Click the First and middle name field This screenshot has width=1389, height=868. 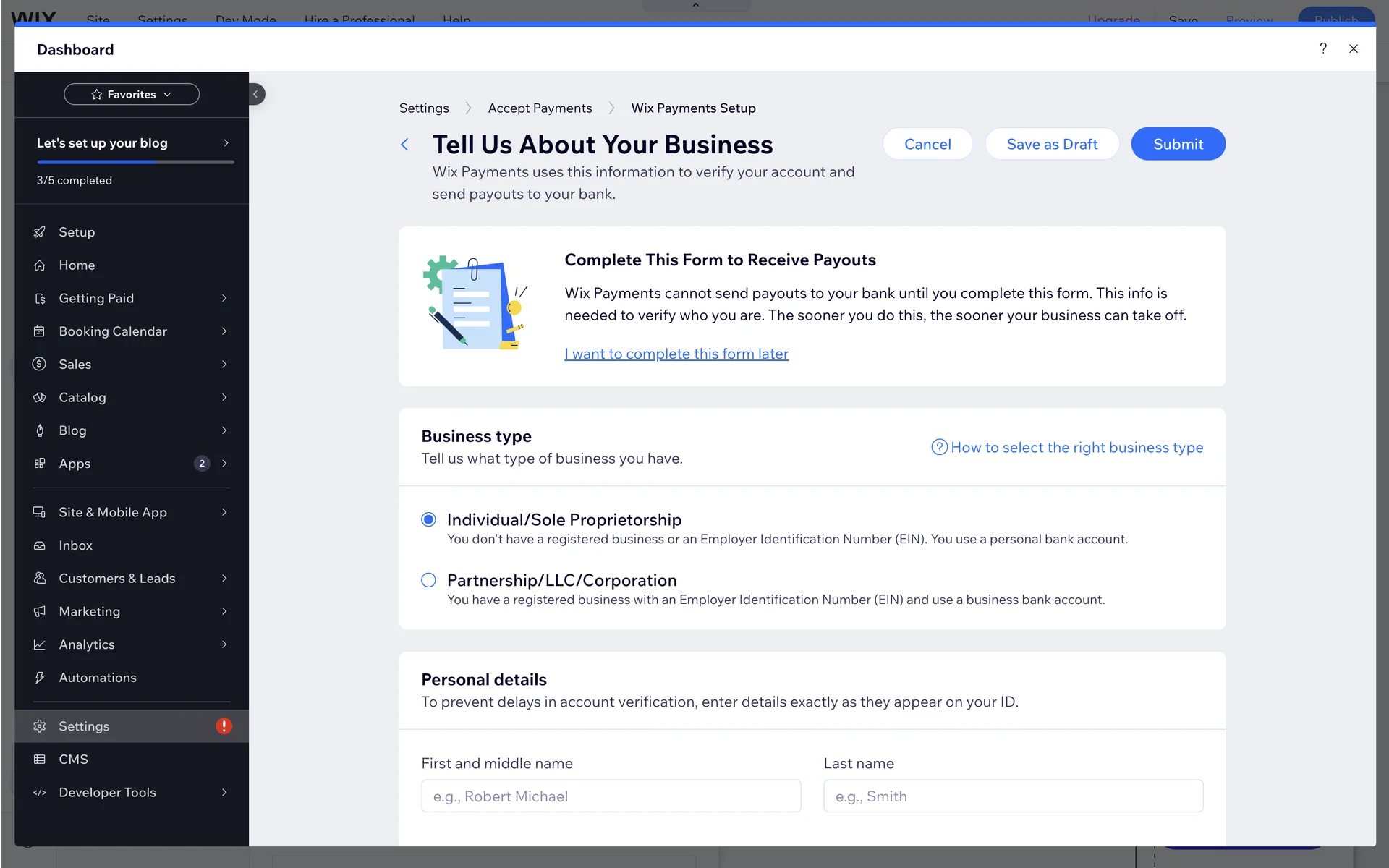[x=611, y=796]
